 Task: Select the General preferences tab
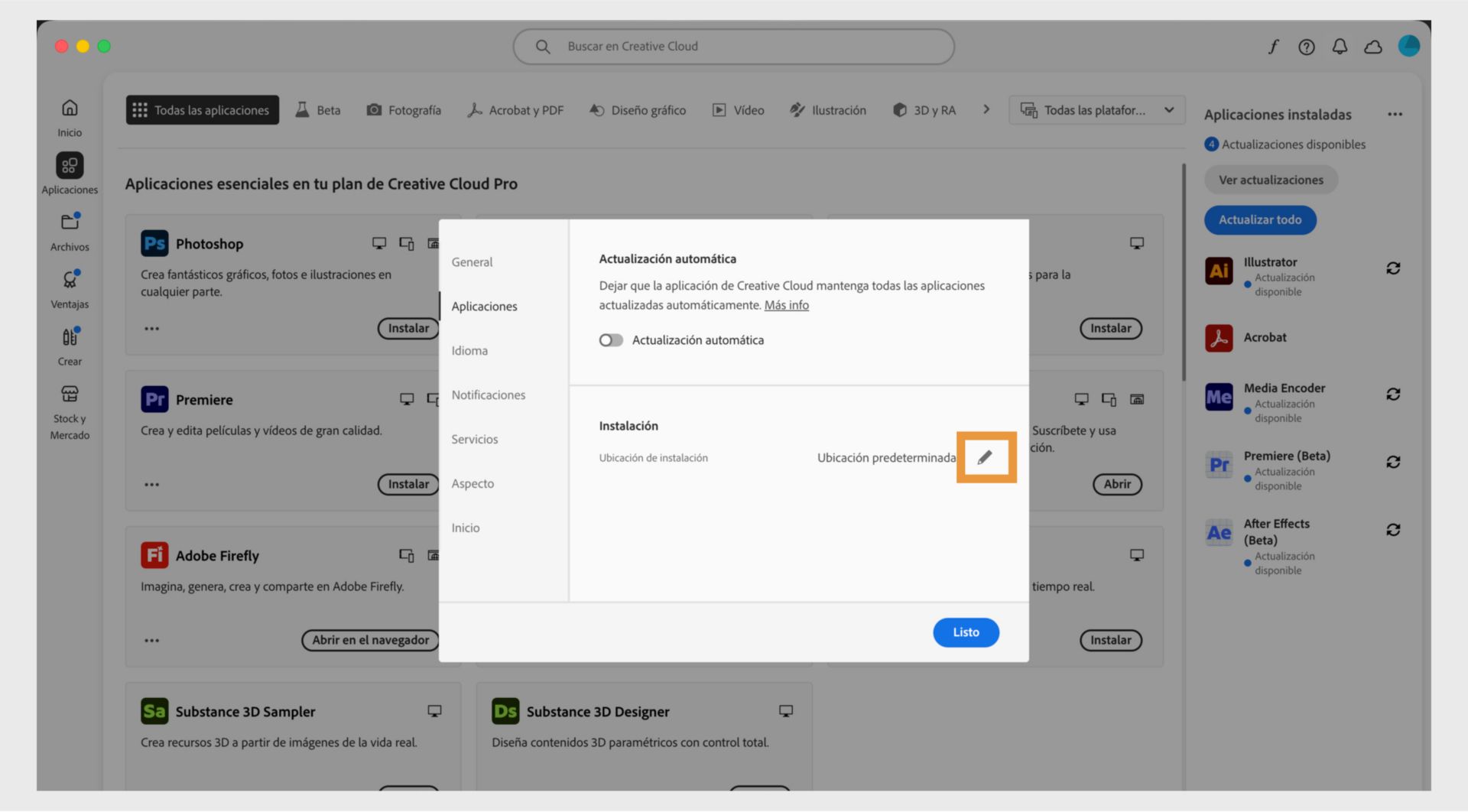pos(472,262)
